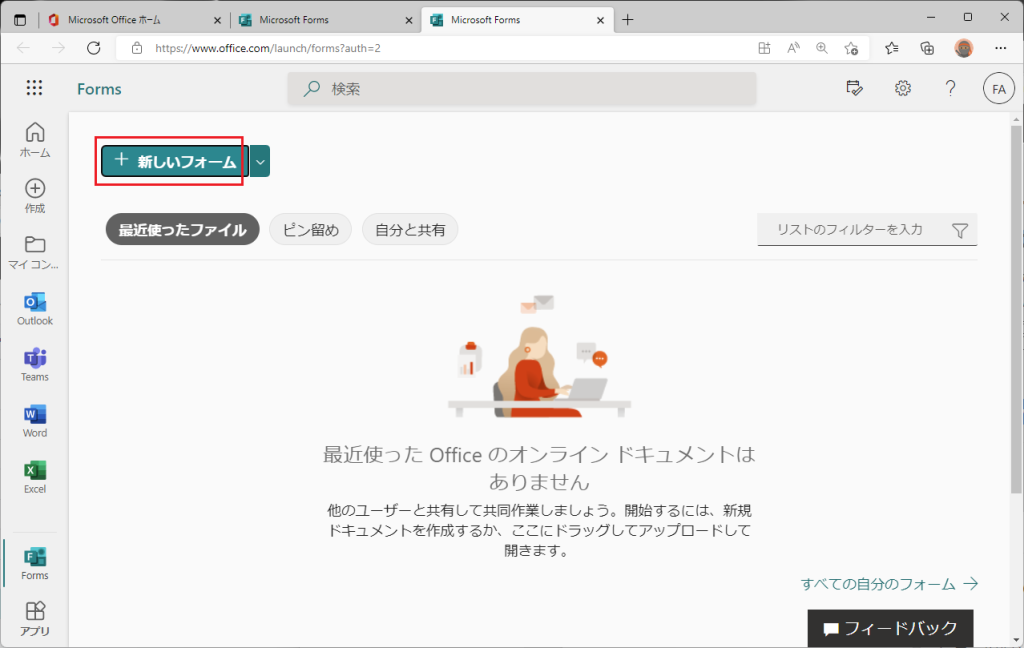Viewport: 1024px width, 648px height.
Task: Expand the 新しいフォーム dropdown arrow
Action: click(x=260, y=161)
